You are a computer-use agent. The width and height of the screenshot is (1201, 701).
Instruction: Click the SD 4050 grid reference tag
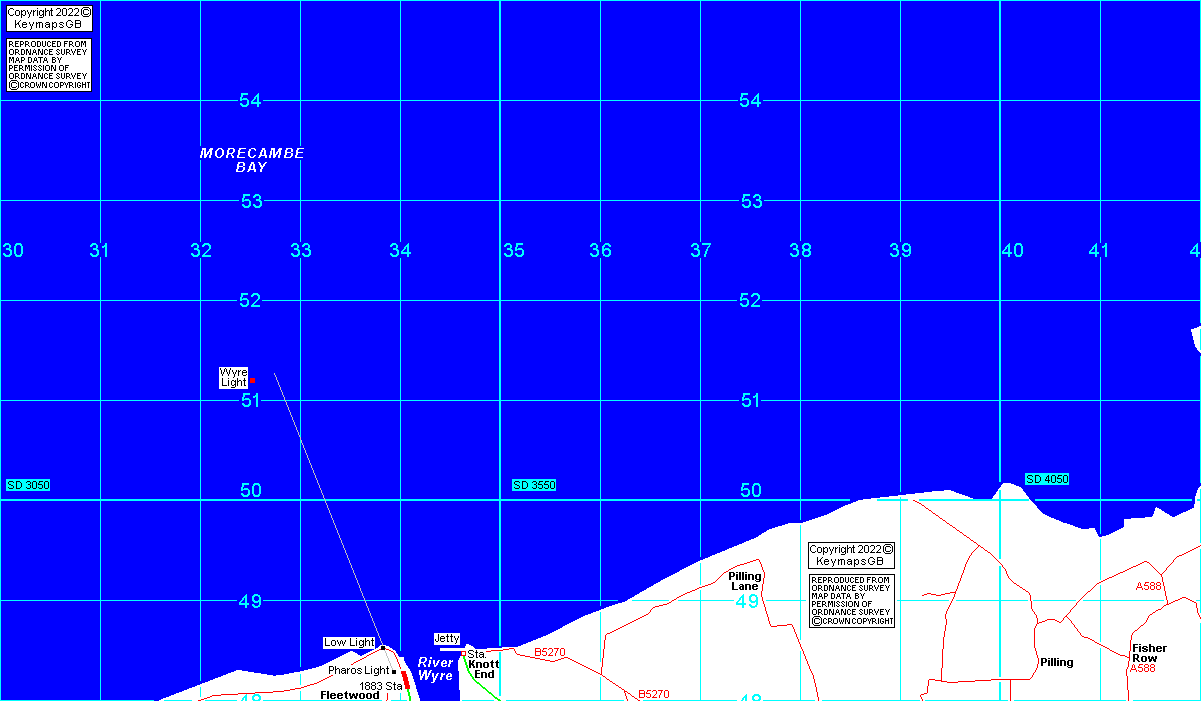coord(1047,479)
